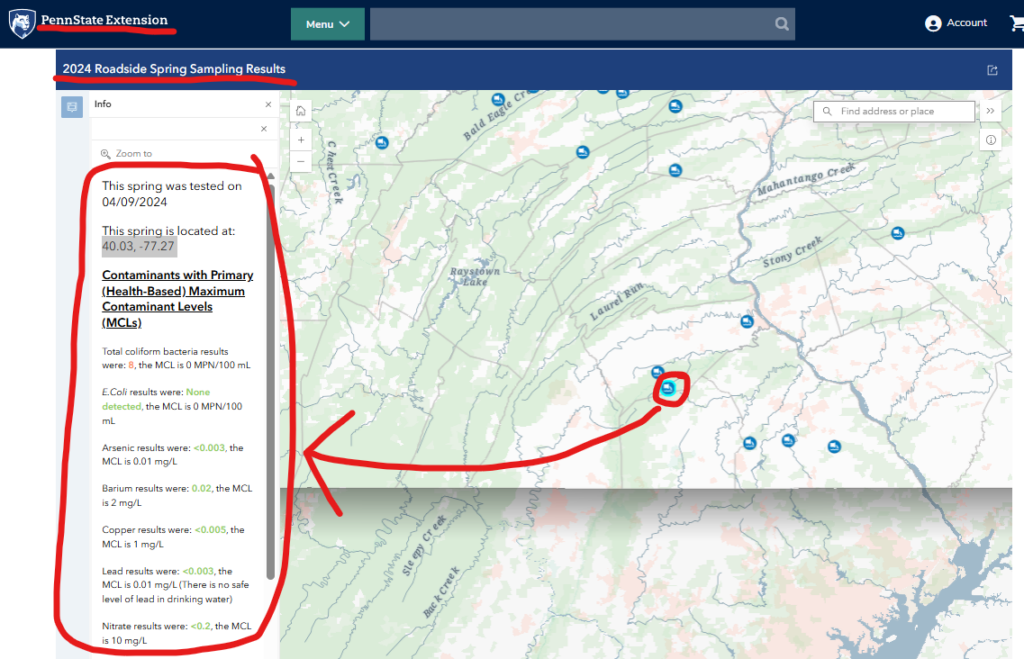Click the Total coliform bacteria result line

point(176,358)
